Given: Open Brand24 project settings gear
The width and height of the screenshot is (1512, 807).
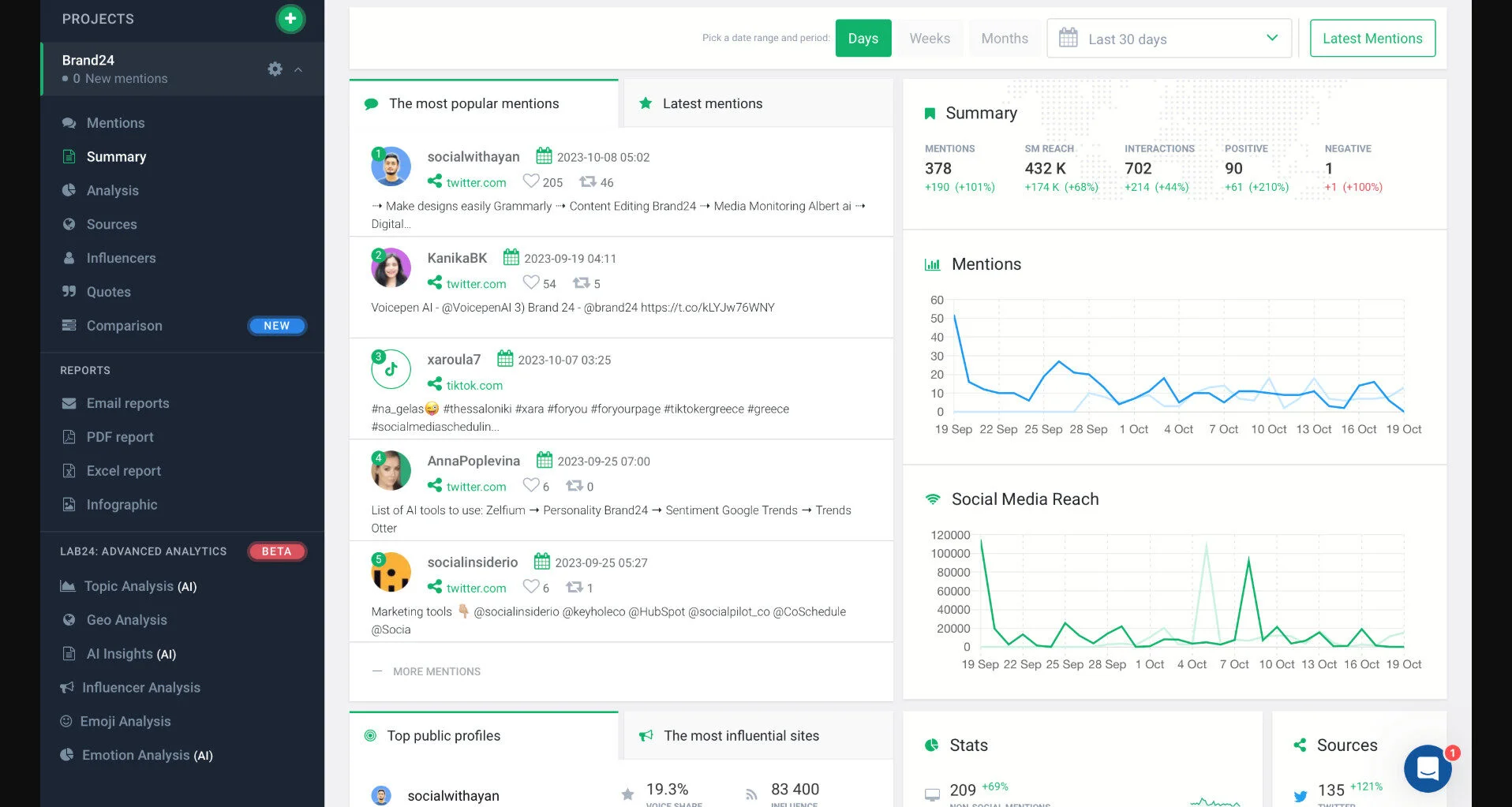Looking at the screenshot, I should (275, 69).
